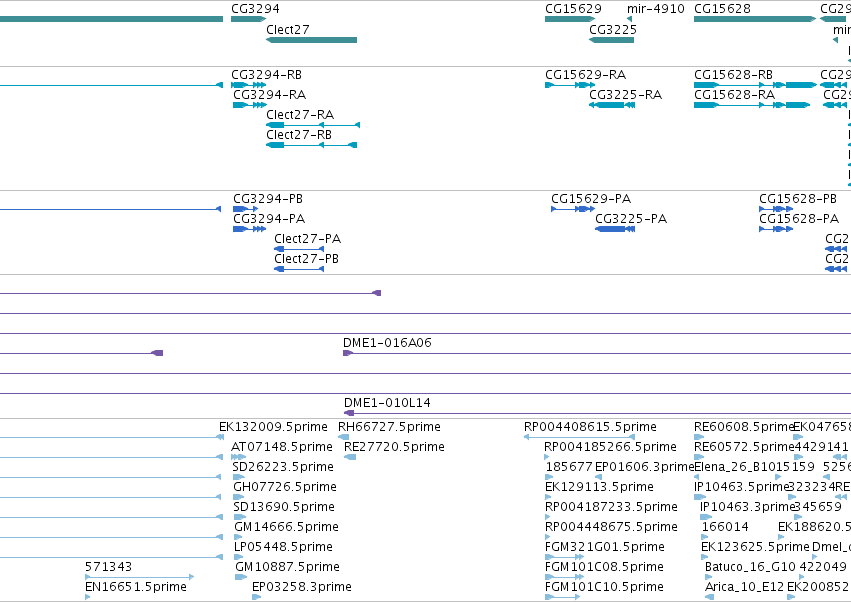Select protein CG3294-PB
Screen dimensions: 851x602
245,209
